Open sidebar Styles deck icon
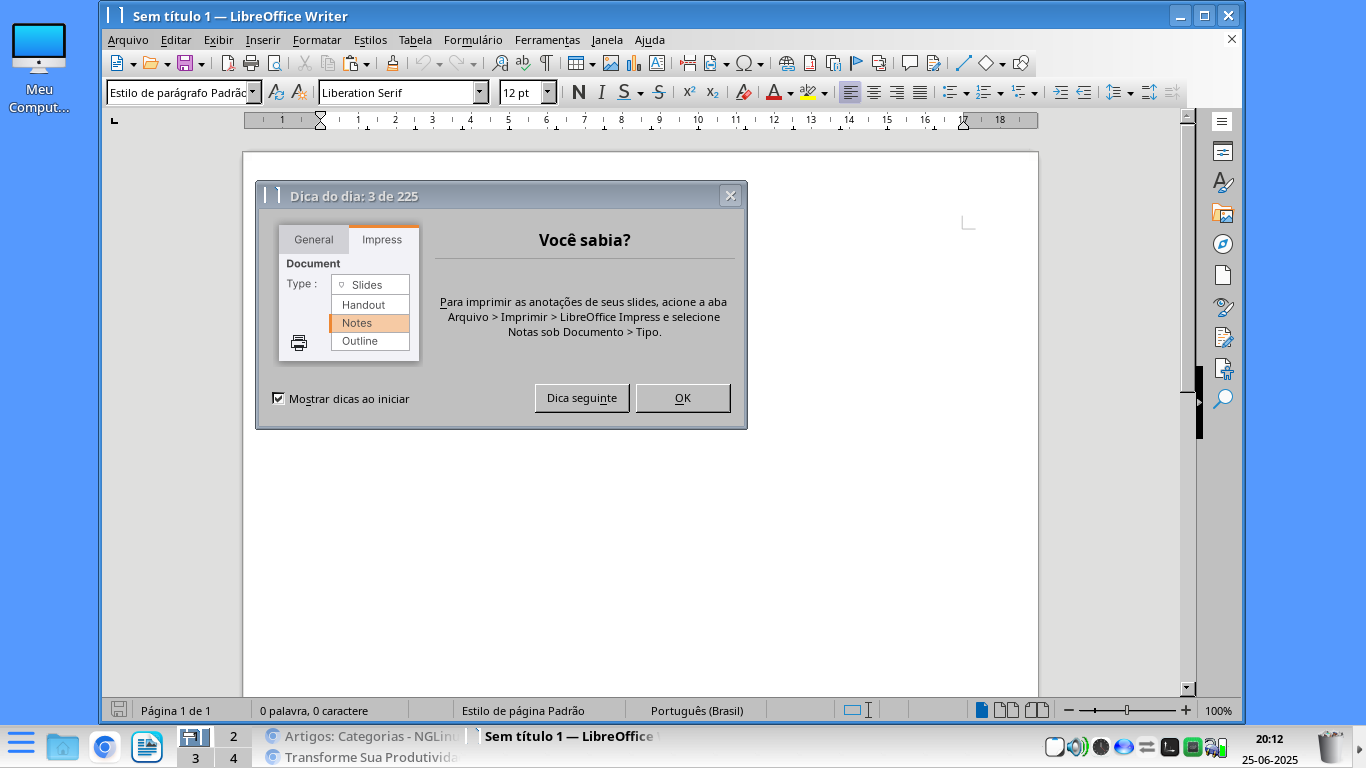 pyautogui.click(x=1223, y=182)
